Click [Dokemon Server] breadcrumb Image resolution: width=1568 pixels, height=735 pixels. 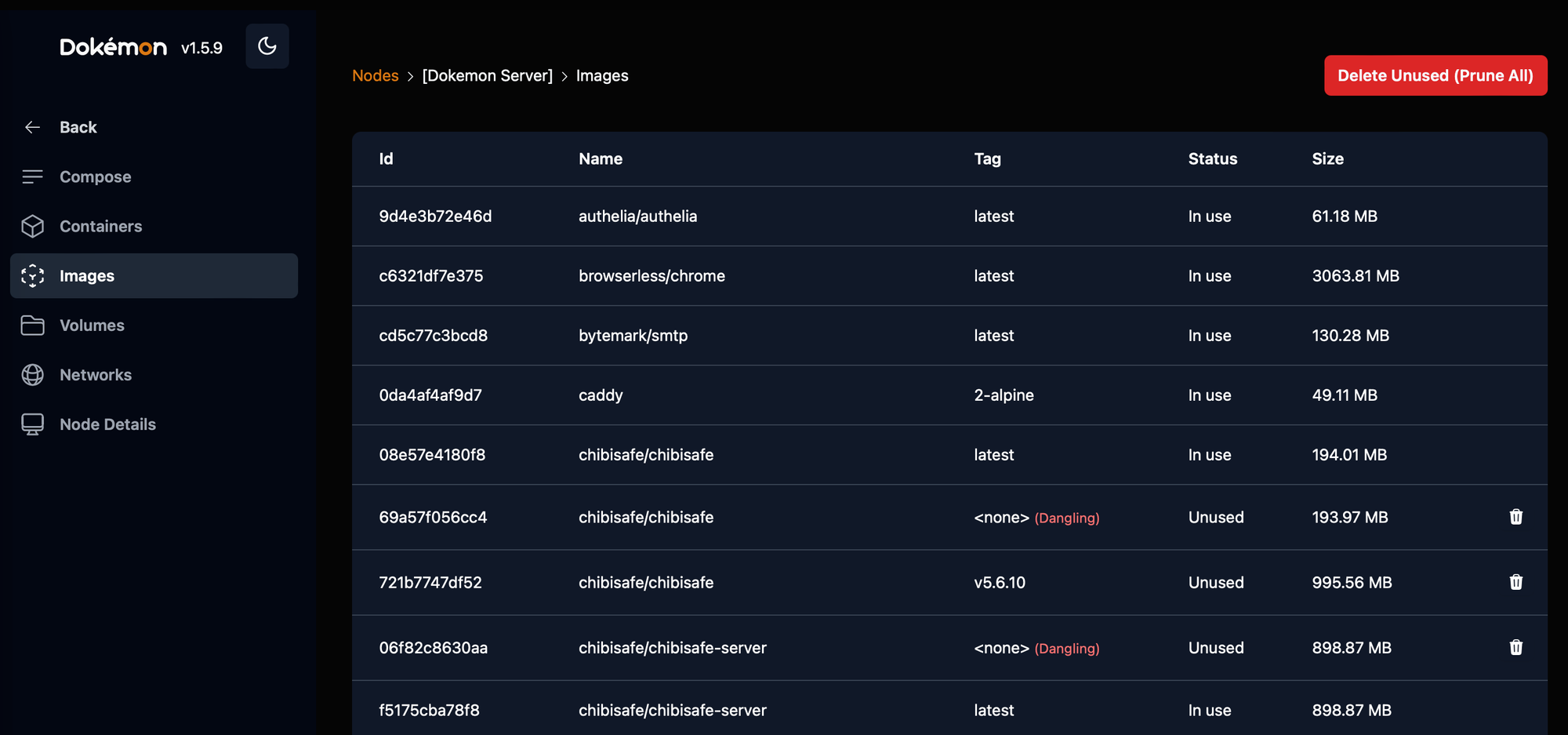click(488, 75)
